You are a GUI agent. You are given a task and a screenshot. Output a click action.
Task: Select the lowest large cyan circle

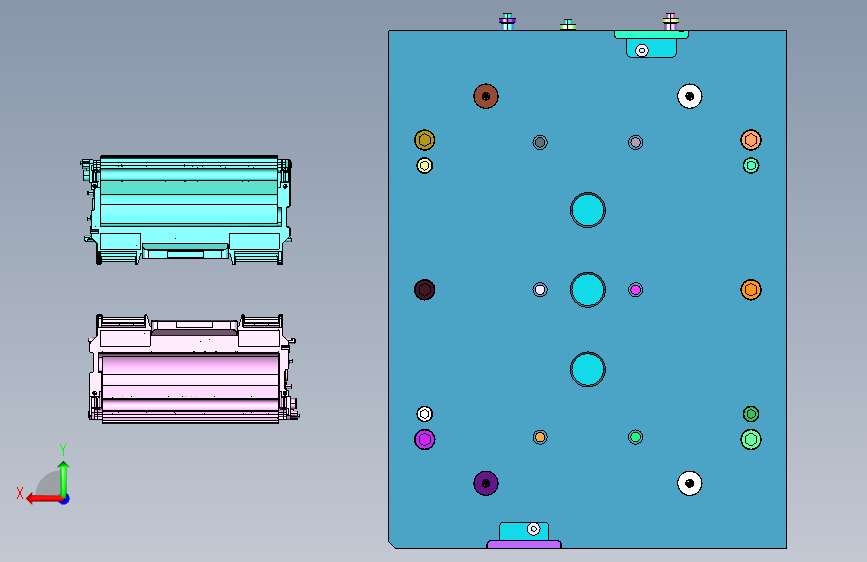[588, 370]
